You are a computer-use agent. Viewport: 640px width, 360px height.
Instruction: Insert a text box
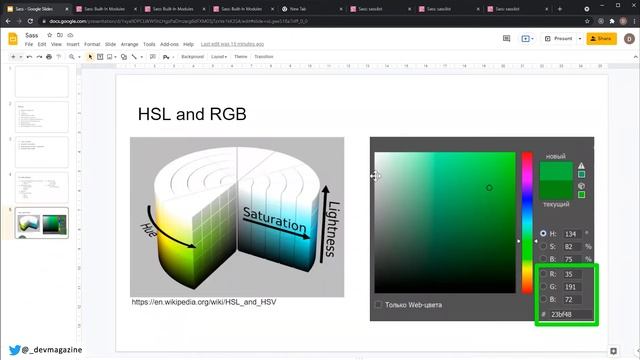tap(100, 57)
